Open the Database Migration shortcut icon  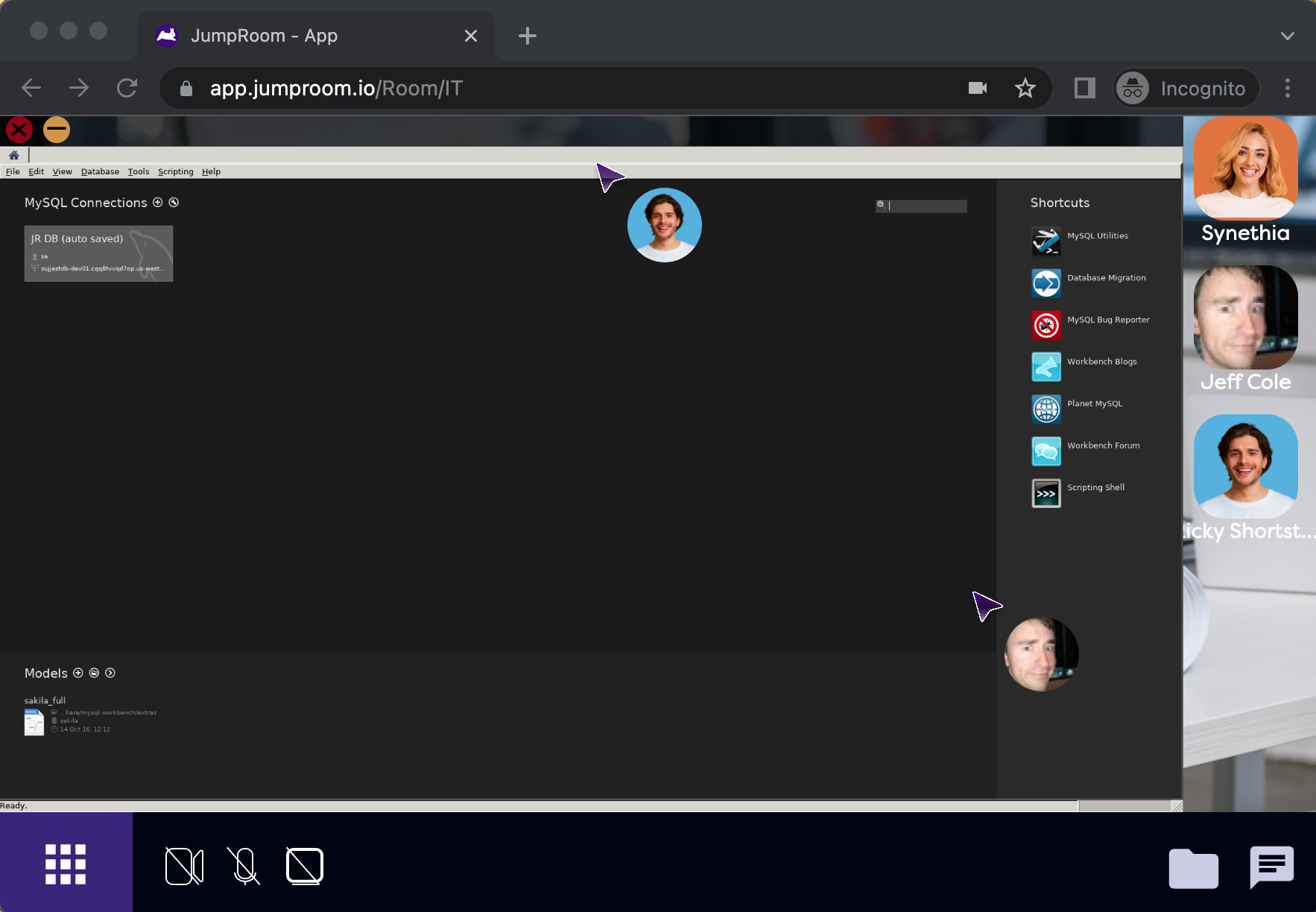click(x=1046, y=283)
